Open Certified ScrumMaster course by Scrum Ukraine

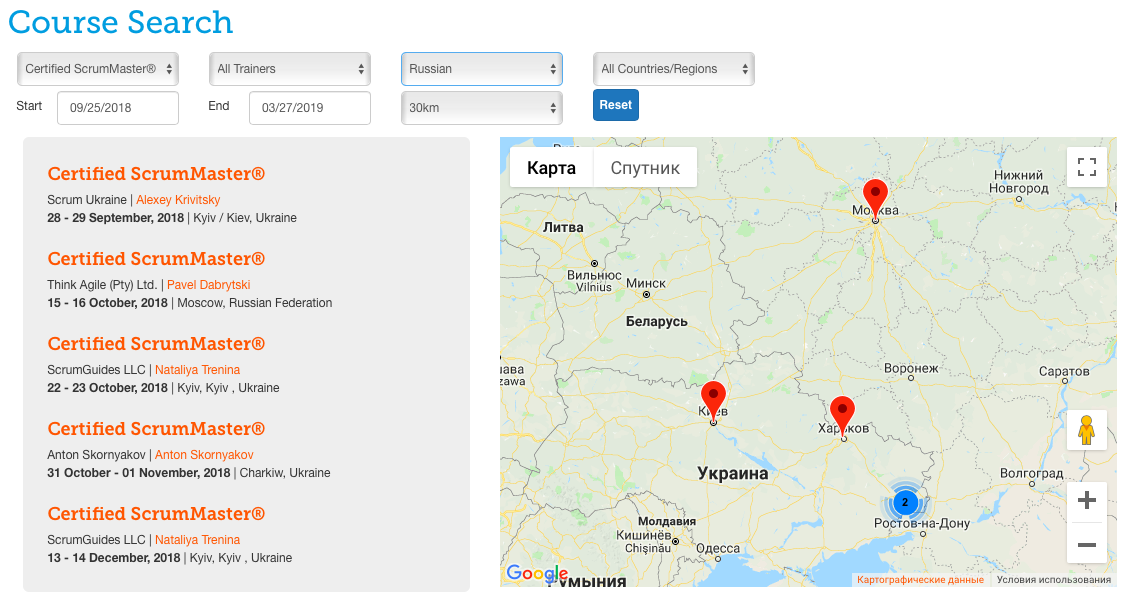[x=156, y=174]
